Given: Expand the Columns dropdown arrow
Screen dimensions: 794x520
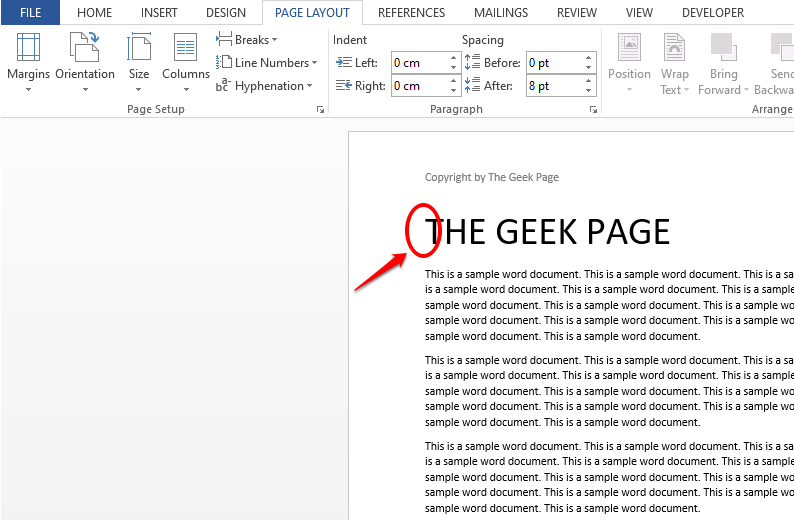Looking at the screenshot, I should 186,90.
